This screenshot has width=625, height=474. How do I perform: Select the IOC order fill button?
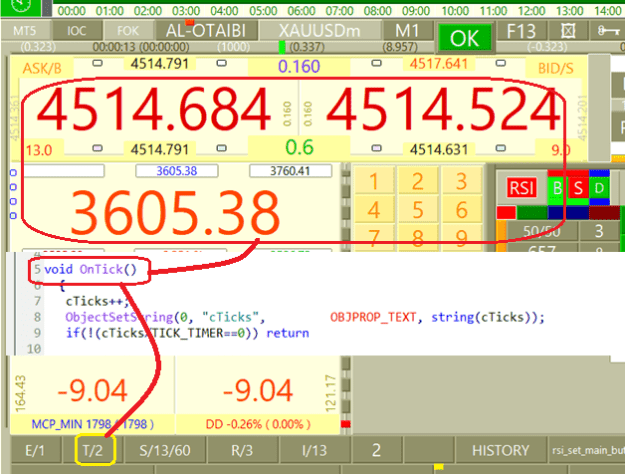(x=77, y=31)
